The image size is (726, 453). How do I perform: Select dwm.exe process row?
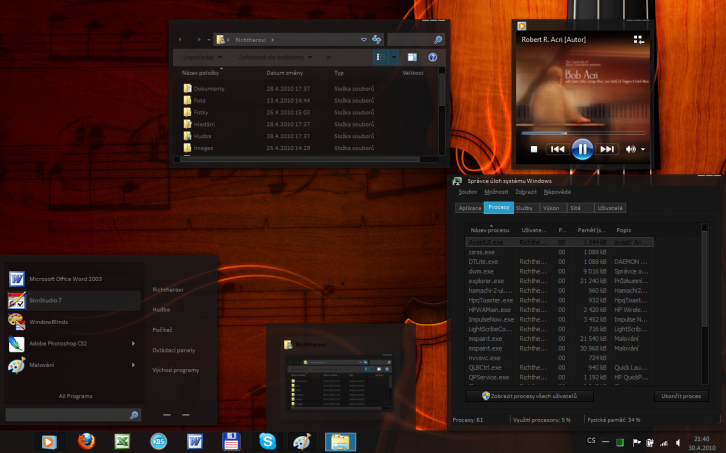point(559,271)
